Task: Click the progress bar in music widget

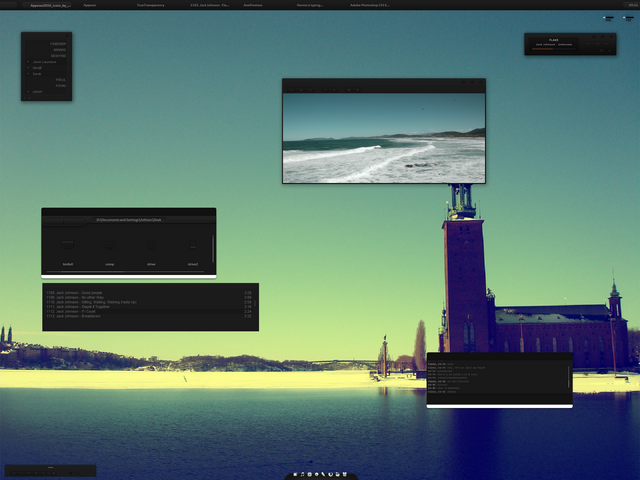Action: (x=555, y=49)
